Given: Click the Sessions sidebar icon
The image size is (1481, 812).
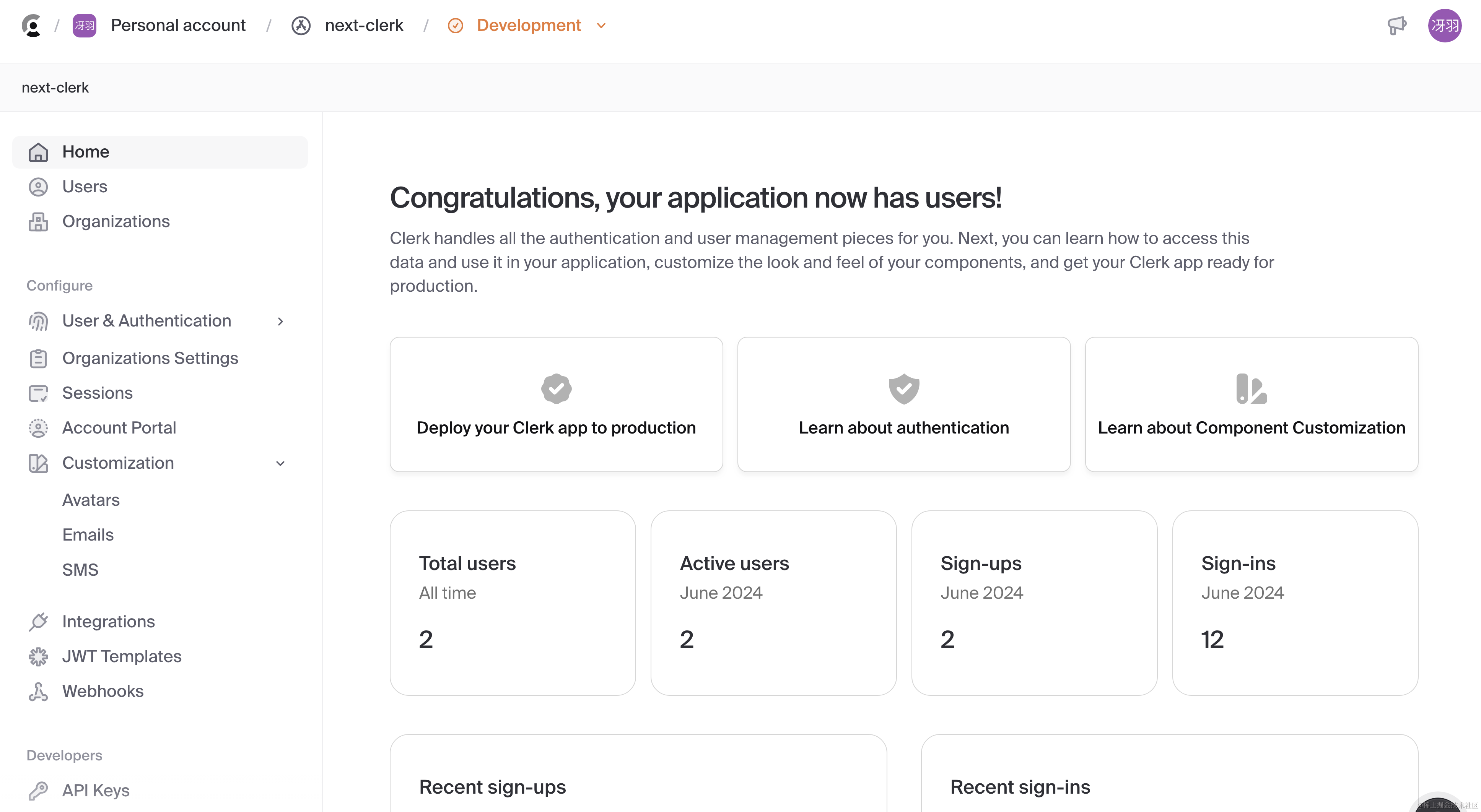Looking at the screenshot, I should point(38,393).
